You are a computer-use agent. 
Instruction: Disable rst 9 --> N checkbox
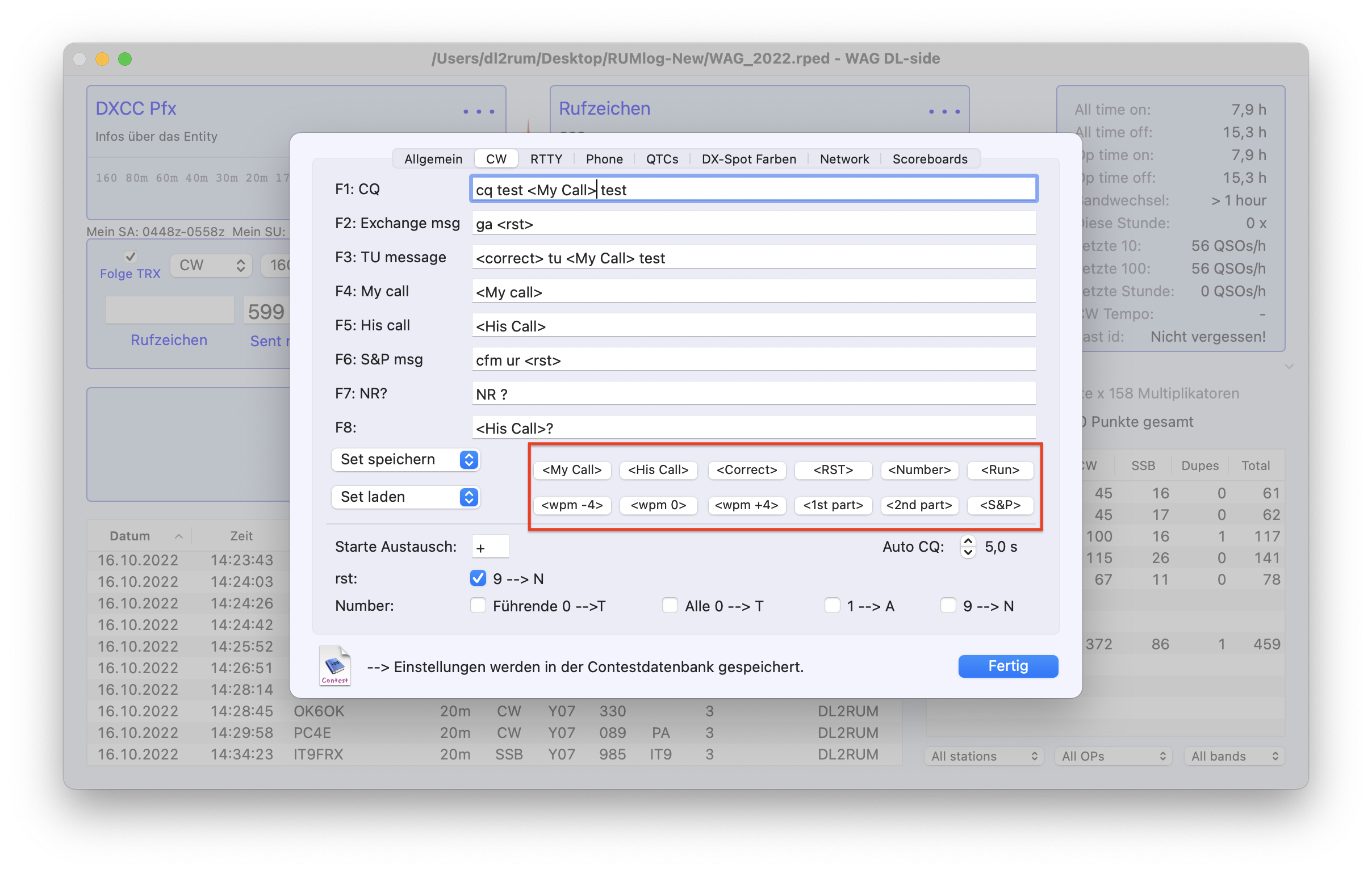pos(478,578)
